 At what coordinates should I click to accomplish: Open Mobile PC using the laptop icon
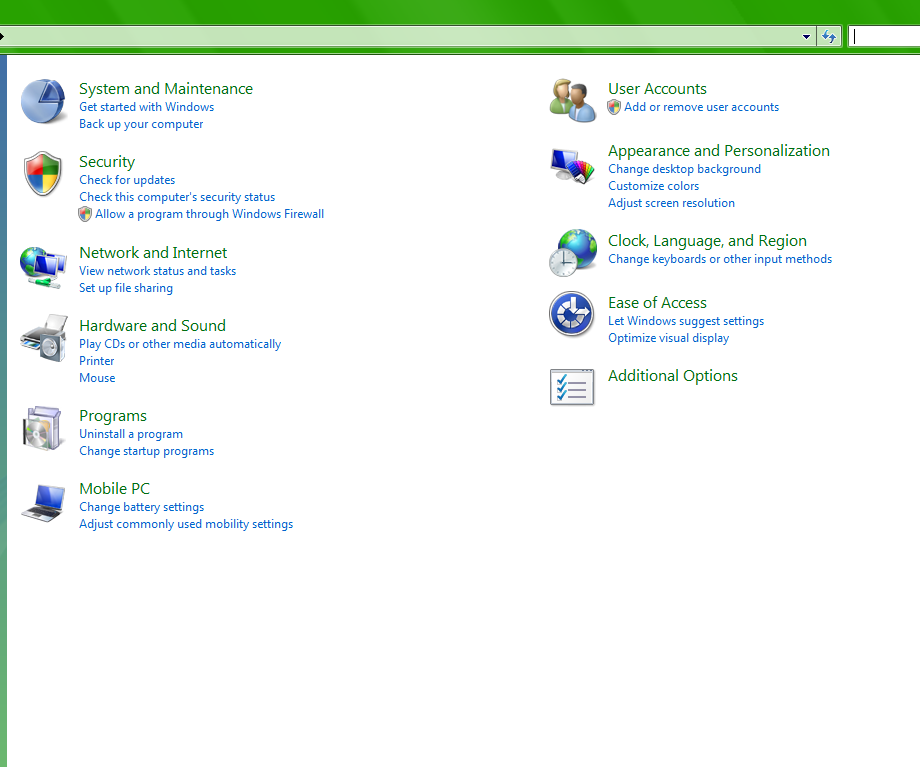pyautogui.click(x=43, y=501)
